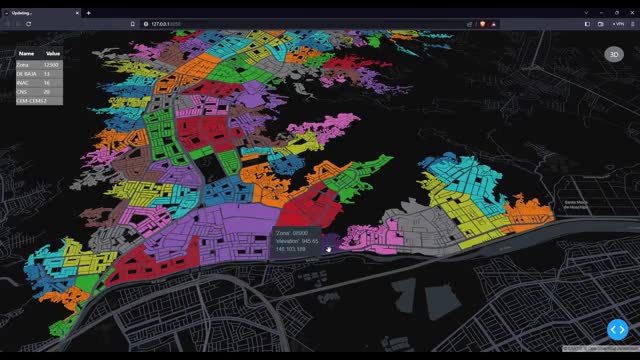Expand the tab search chevron
640x360 pixels.
pyautogui.click(x=586, y=13)
